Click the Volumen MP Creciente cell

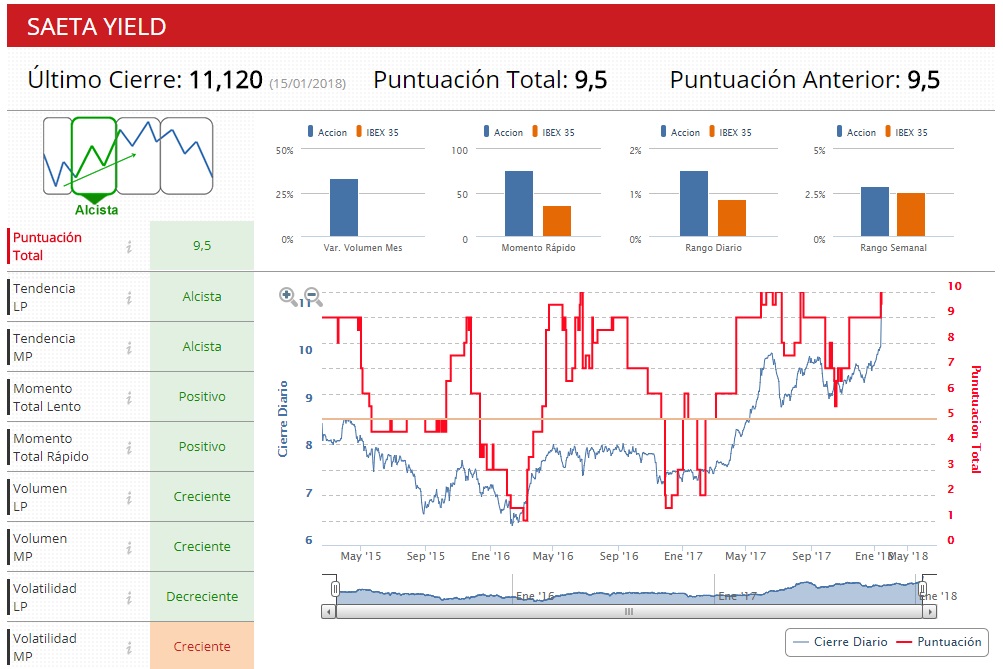pyautogui.click(x=201, y=547)
